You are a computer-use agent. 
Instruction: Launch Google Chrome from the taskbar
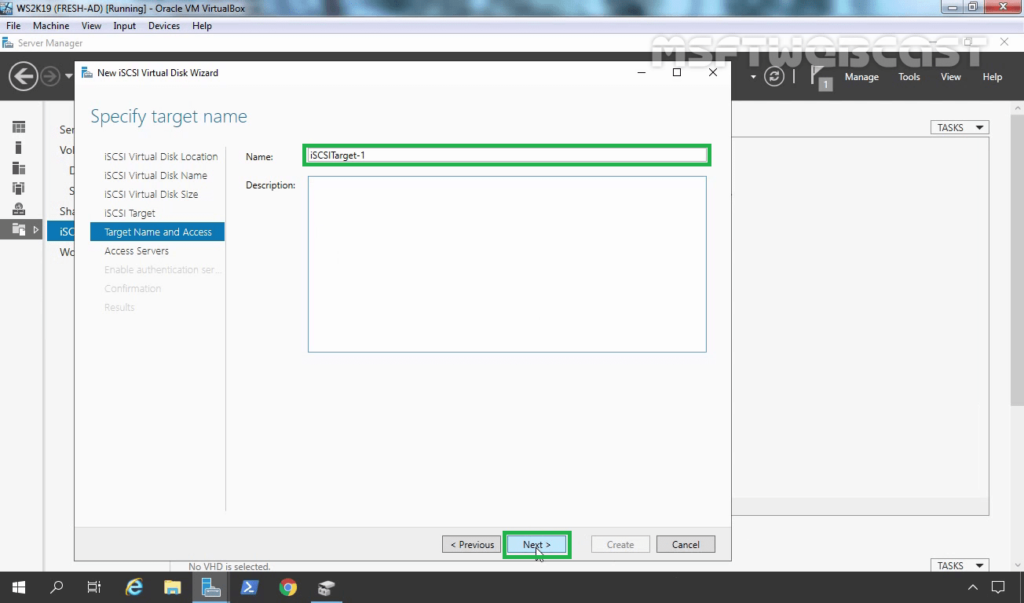287,587
